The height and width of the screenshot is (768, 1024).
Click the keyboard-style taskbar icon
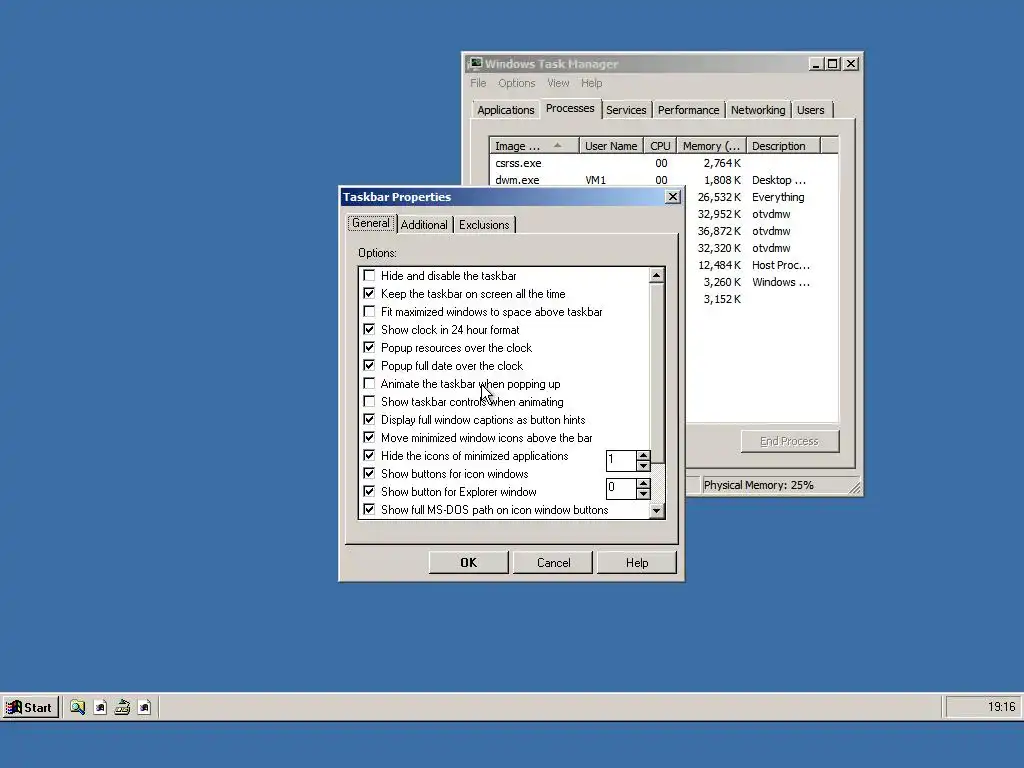tap(122, 707)
